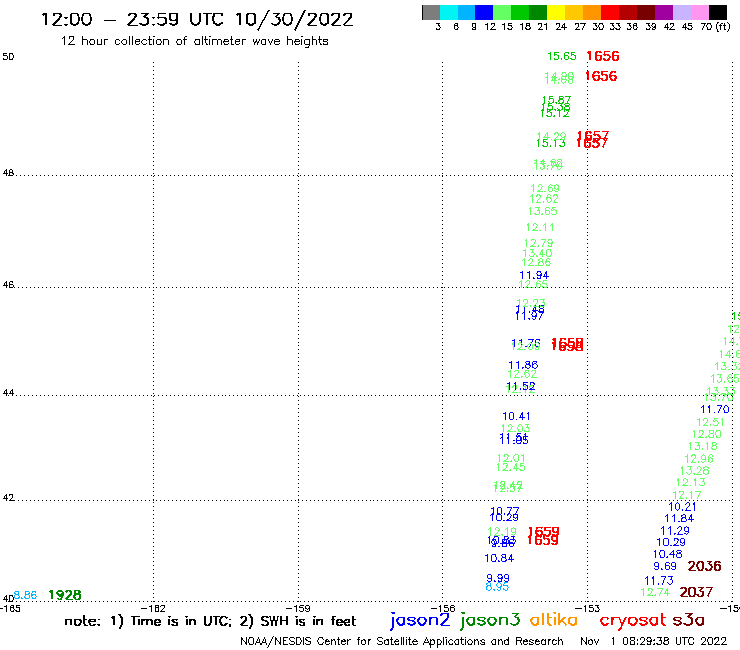Click the latitude axis label '42'

click(x=8, y=498)
